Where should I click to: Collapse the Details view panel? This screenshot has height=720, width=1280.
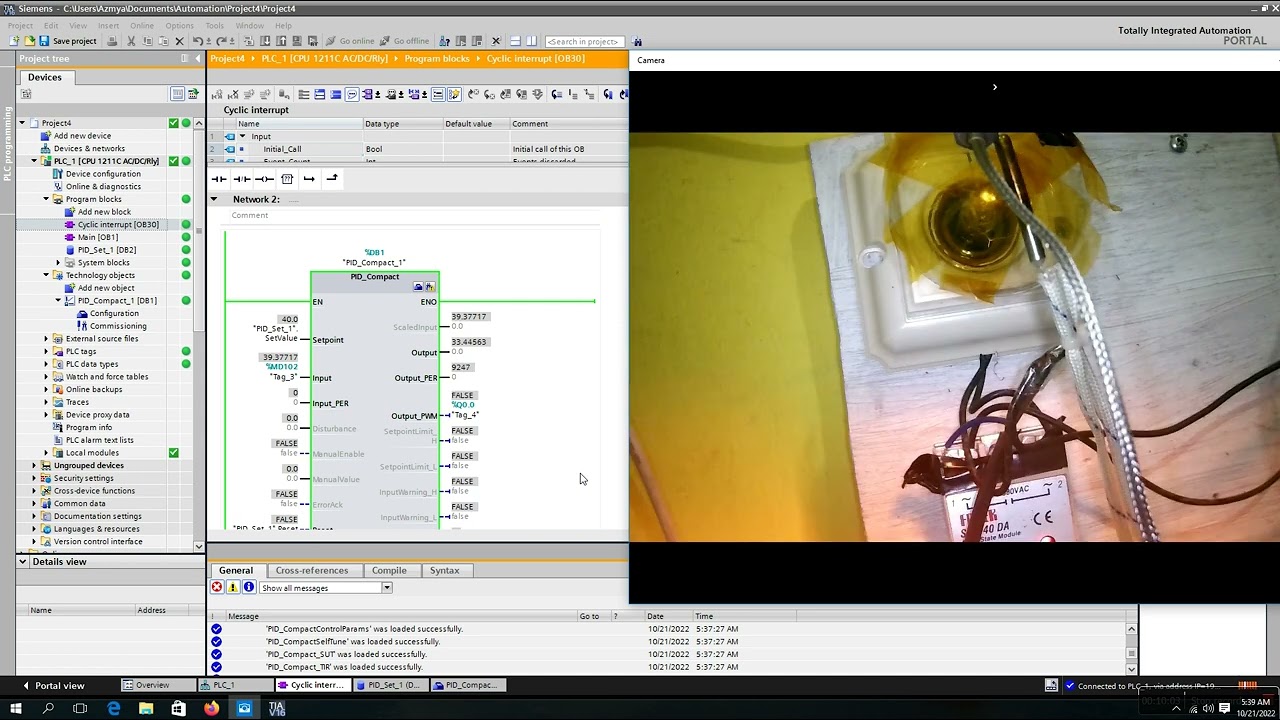pos(22,562)
